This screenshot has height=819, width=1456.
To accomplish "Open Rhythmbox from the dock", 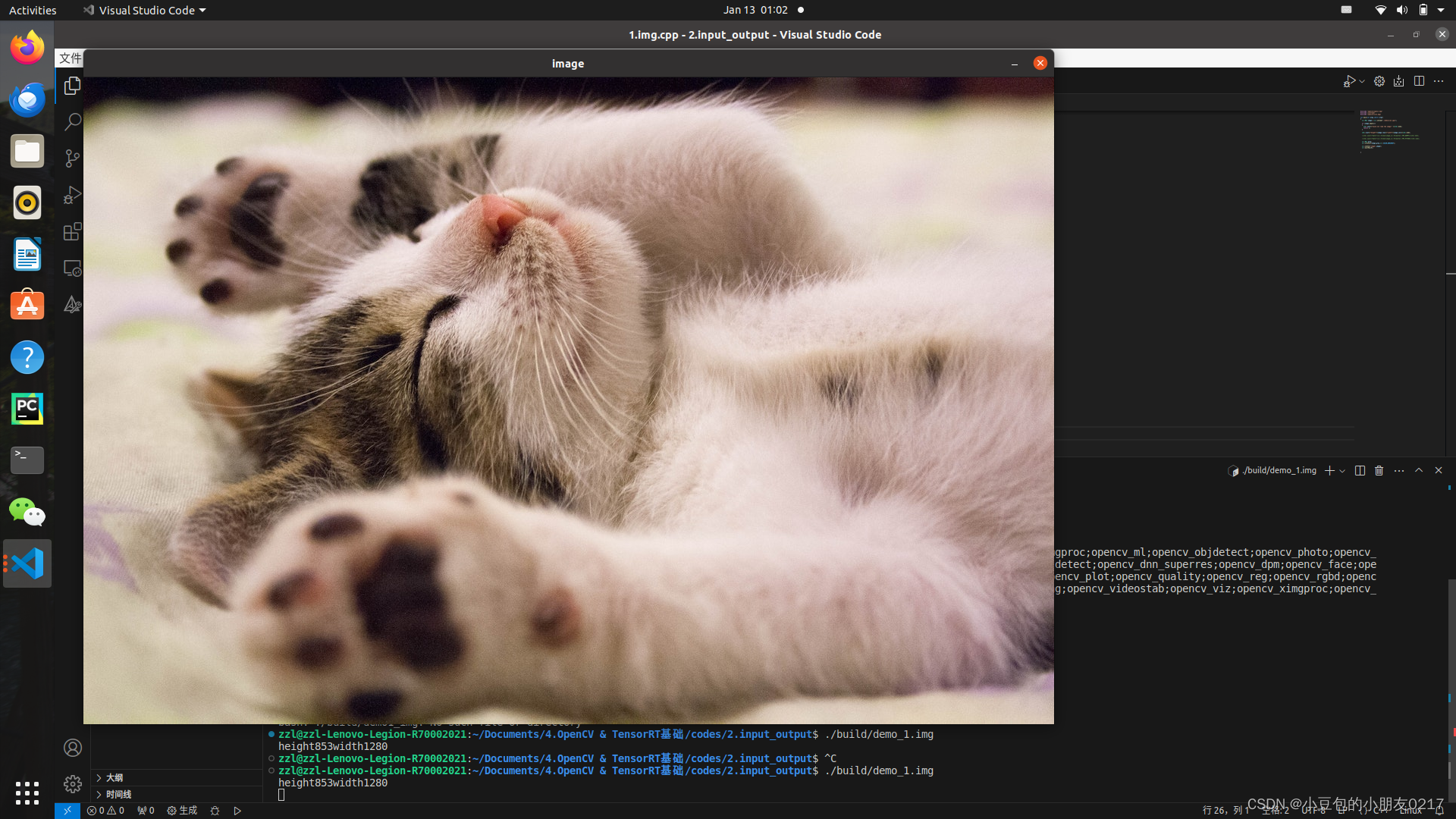I will (x=27, y=202).
